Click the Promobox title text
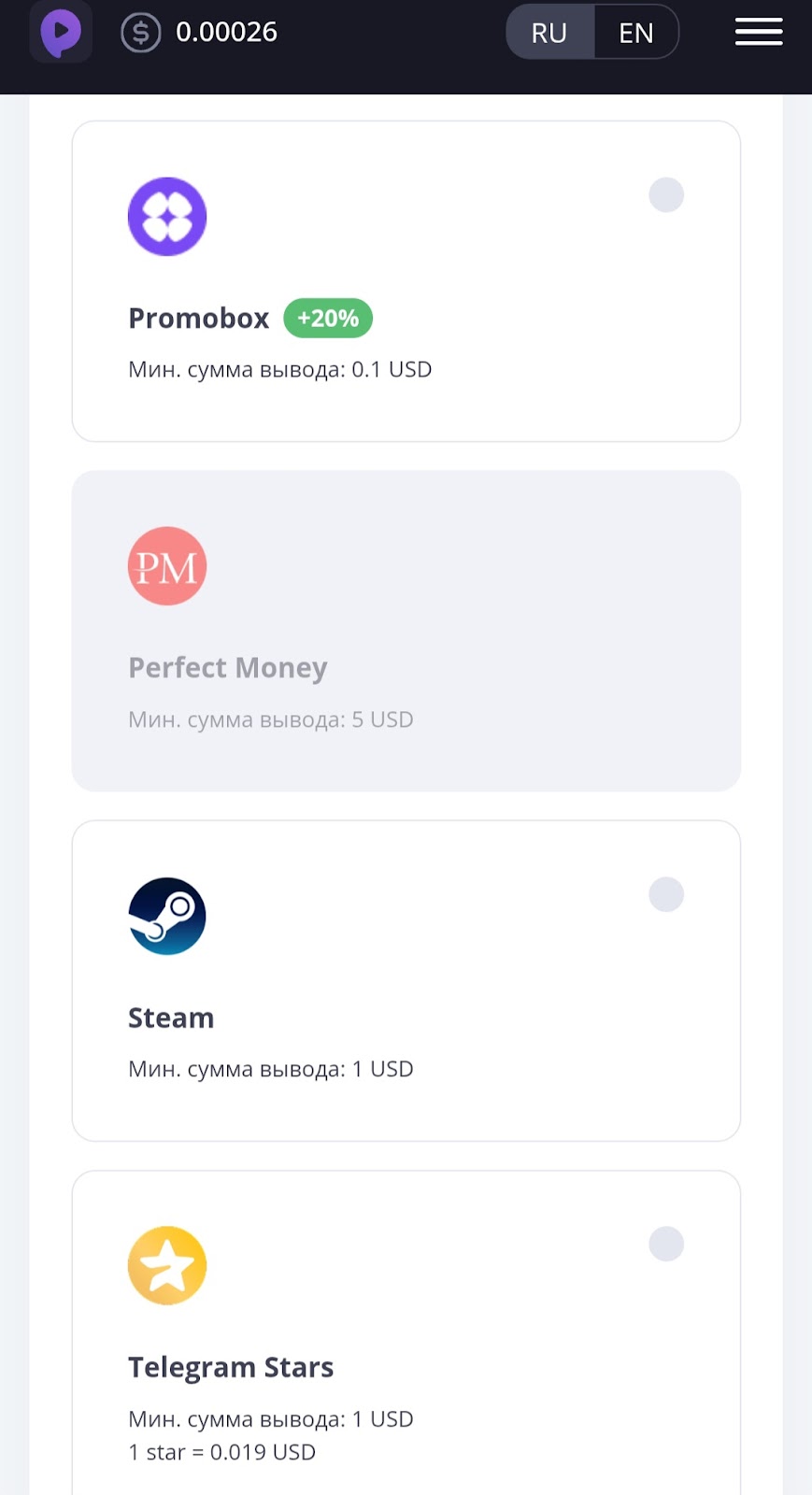This screenshot has width=812, height=1495. click(x=199, y=318)
